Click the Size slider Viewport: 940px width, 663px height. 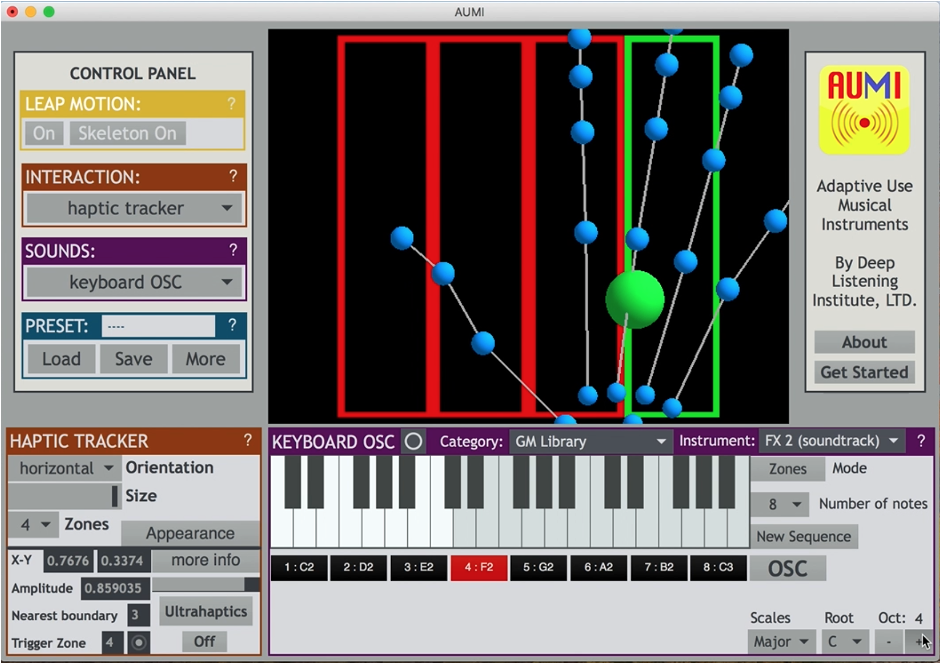65,496
